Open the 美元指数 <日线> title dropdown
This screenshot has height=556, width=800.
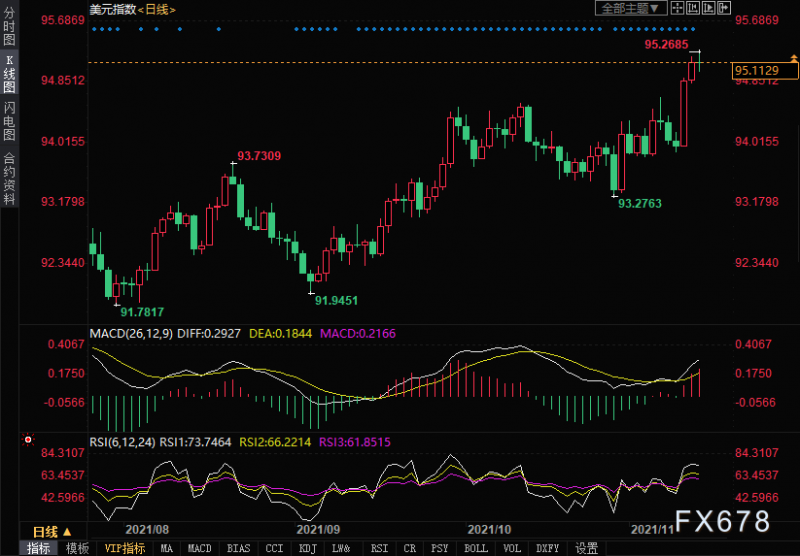tap(132, 9)
